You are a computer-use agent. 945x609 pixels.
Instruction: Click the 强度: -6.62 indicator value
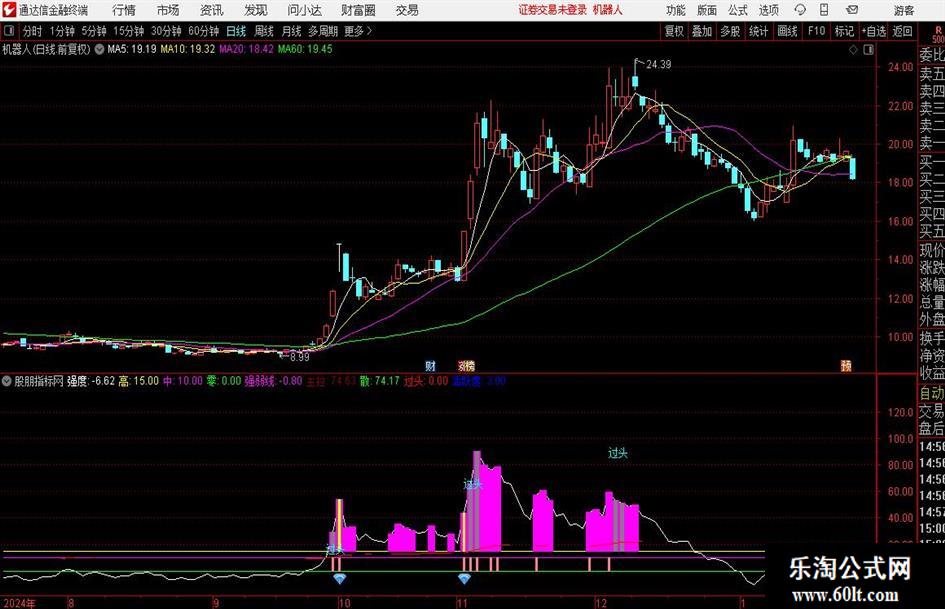(90, 381)
